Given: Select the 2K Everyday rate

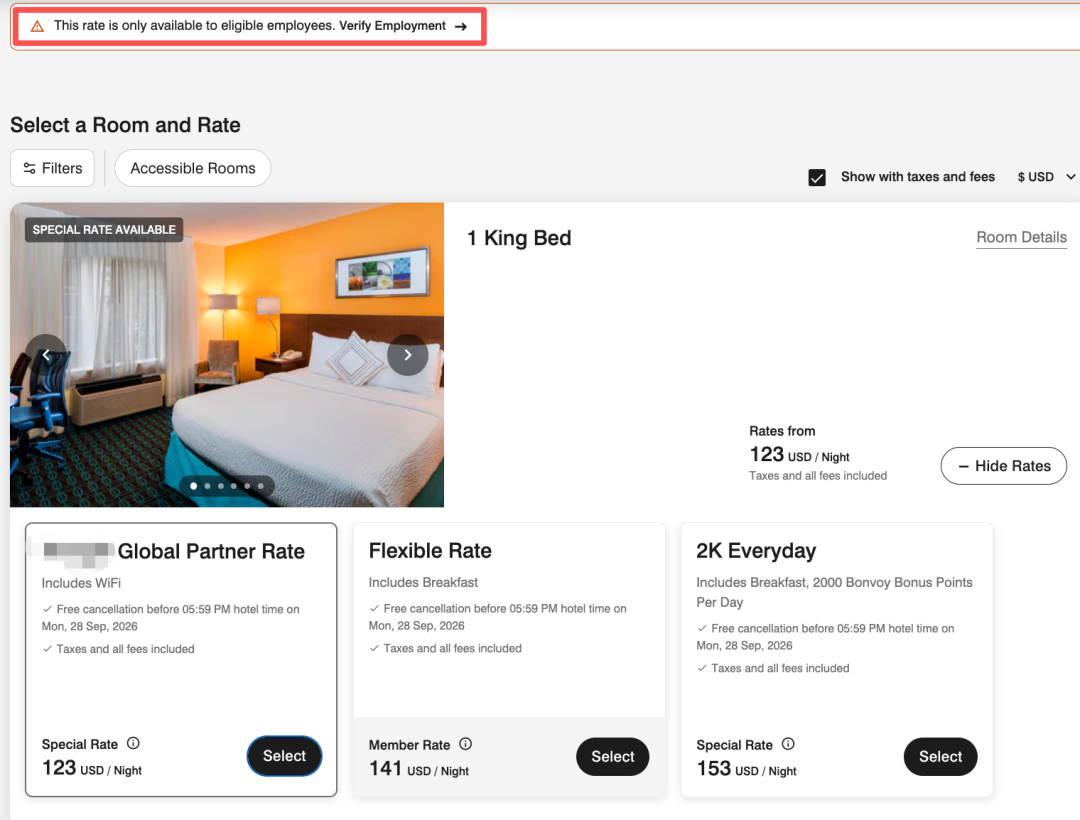Looking at the screenshot, I should tap(940, 757).
